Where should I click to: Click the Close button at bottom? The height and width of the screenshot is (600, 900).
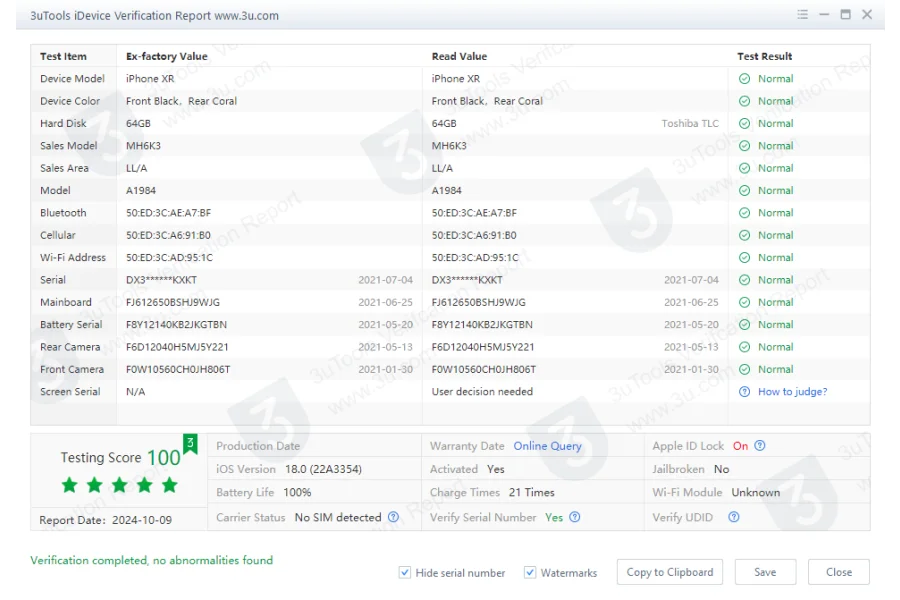pyautogui.click(x=839, y=572)
